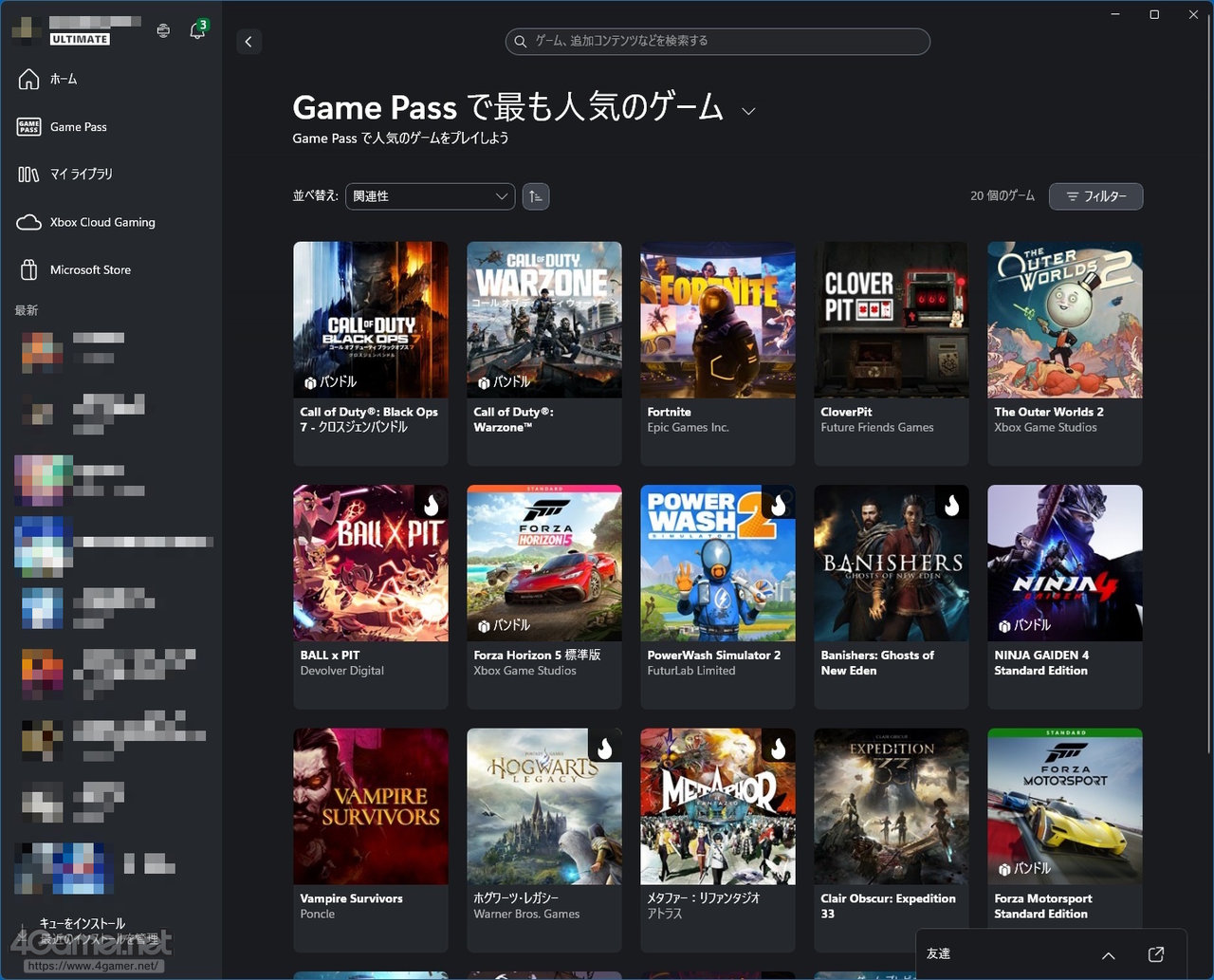
Task: Click the Home icon in the sidebar
Action: point(29,79)
